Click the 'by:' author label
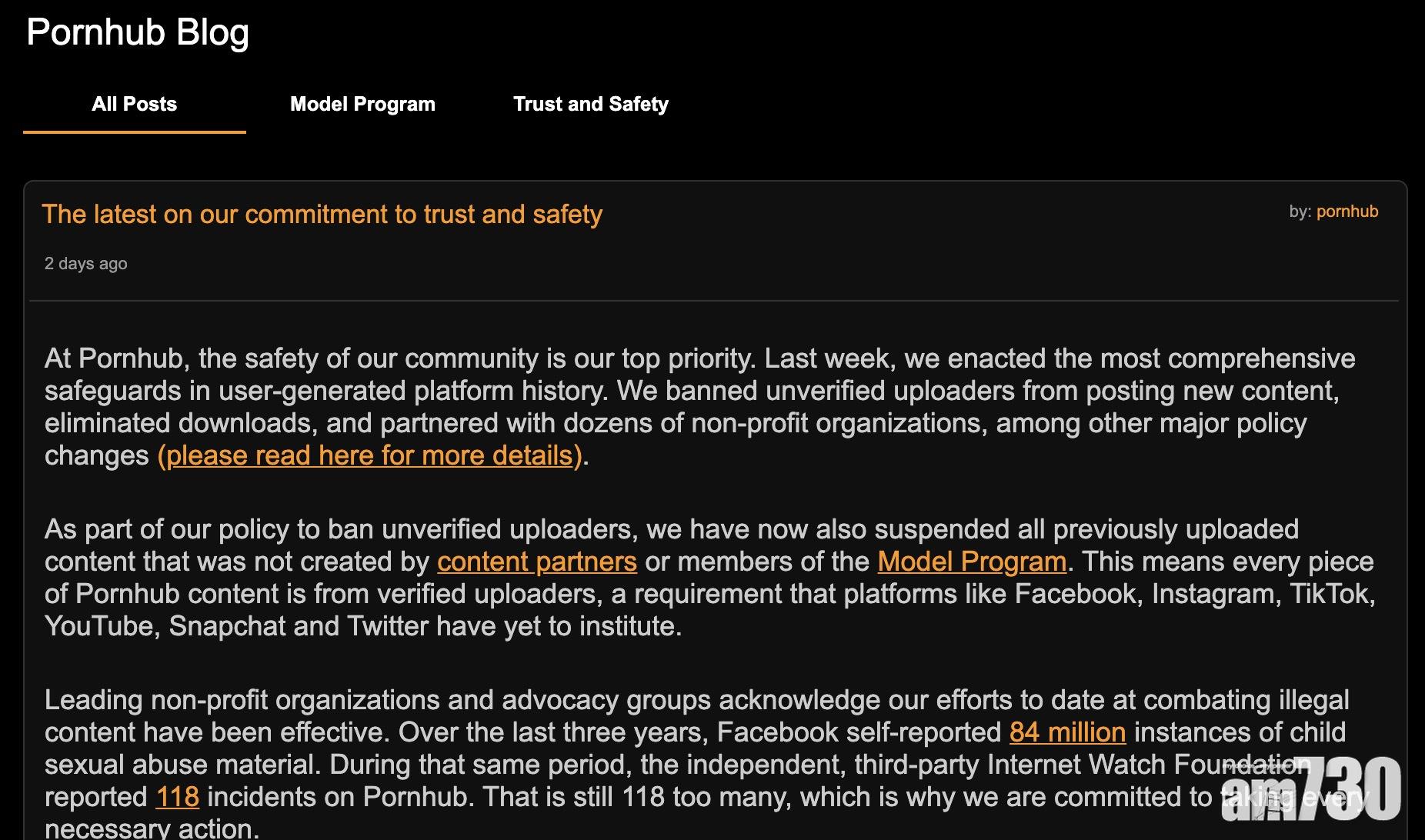1425x840 pixels. click(x=1300, y=212)
